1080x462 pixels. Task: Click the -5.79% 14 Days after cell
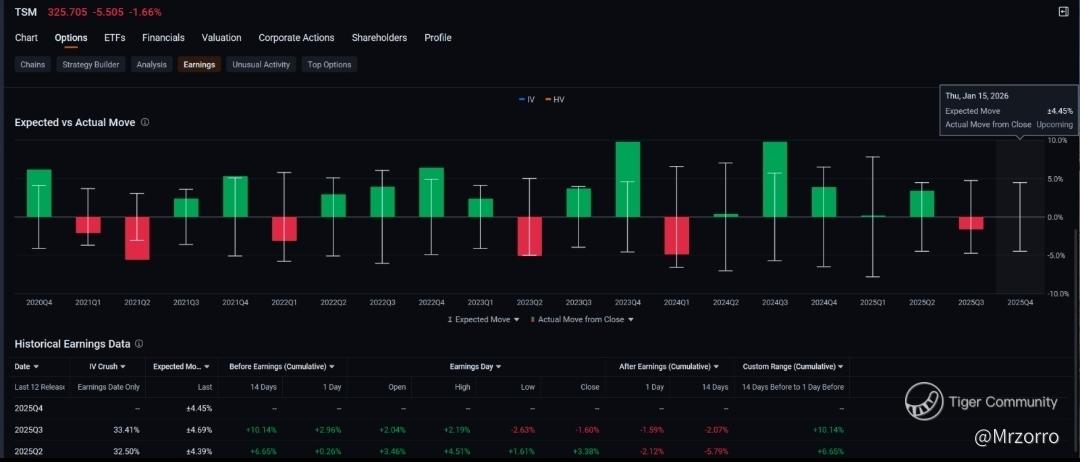716,451
